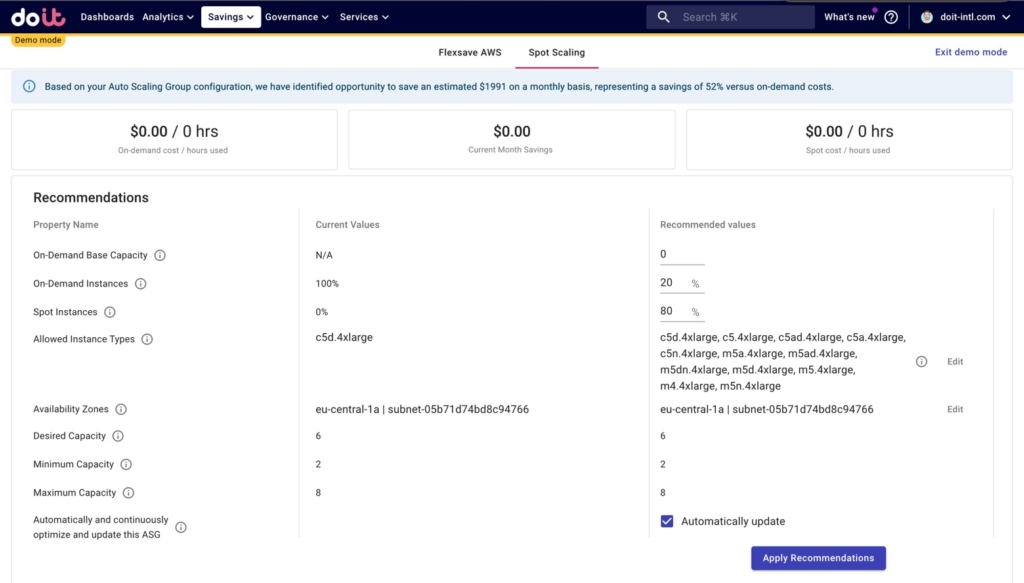Click the On-demand cost / hours used card

click(174, 140)
